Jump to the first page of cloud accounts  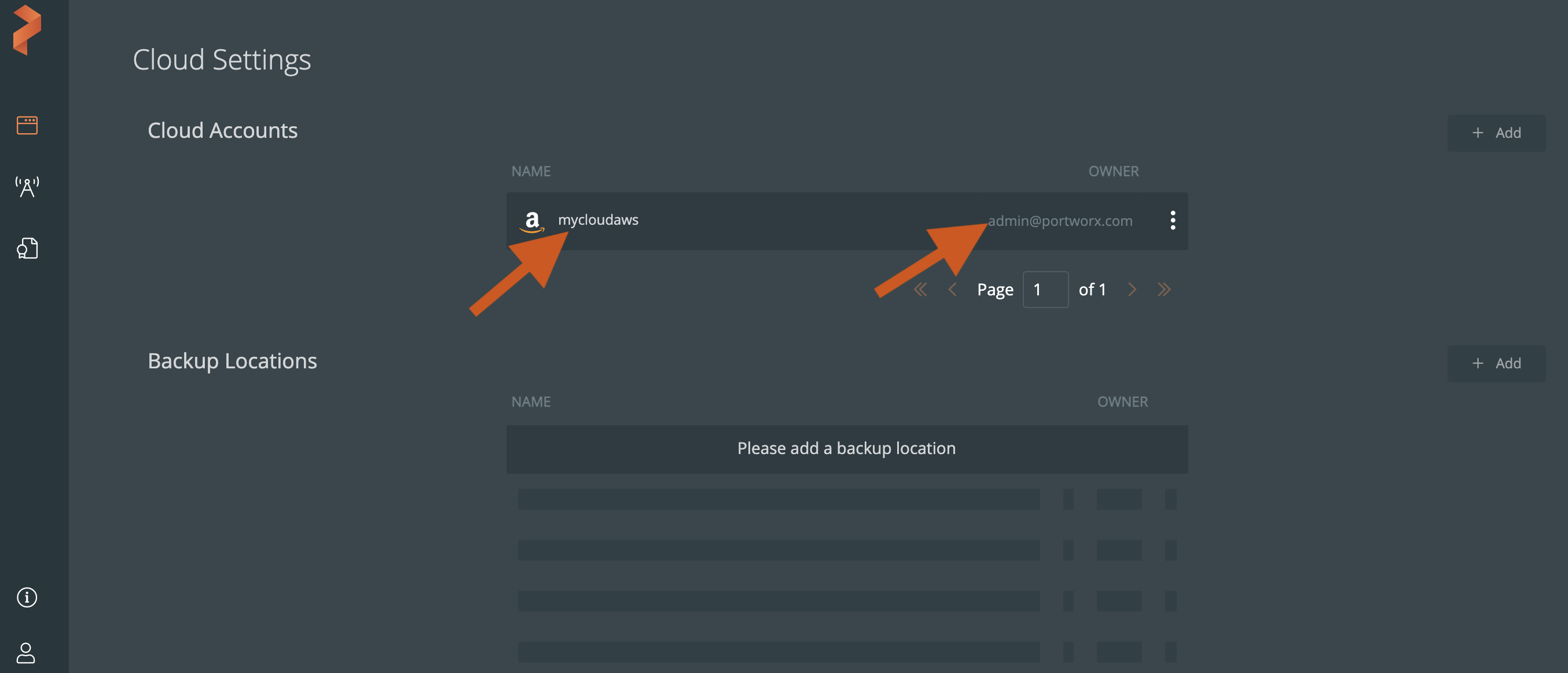pyautogui.click(x=920, y=290)
